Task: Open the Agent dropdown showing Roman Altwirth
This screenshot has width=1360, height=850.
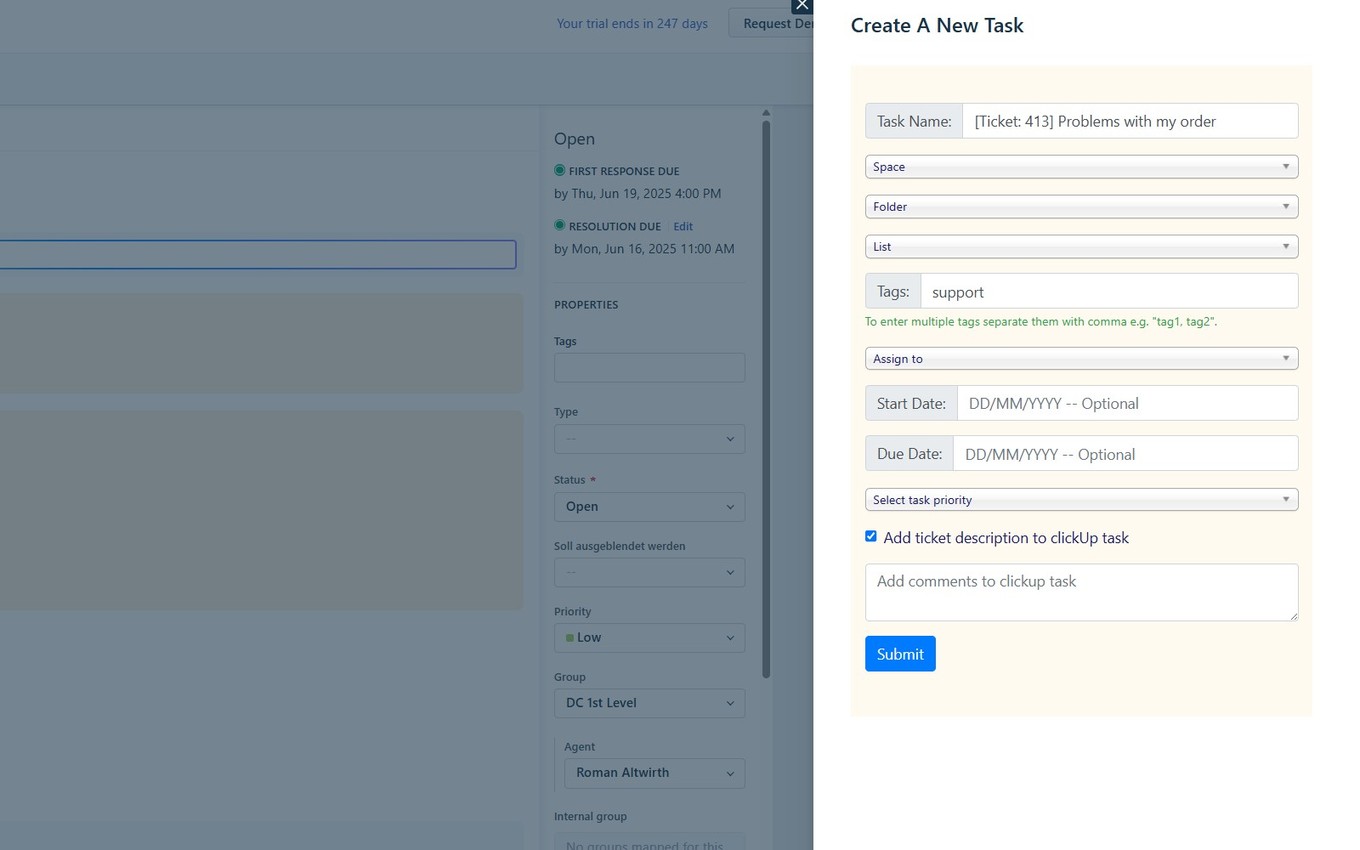Action: point(654,772)
